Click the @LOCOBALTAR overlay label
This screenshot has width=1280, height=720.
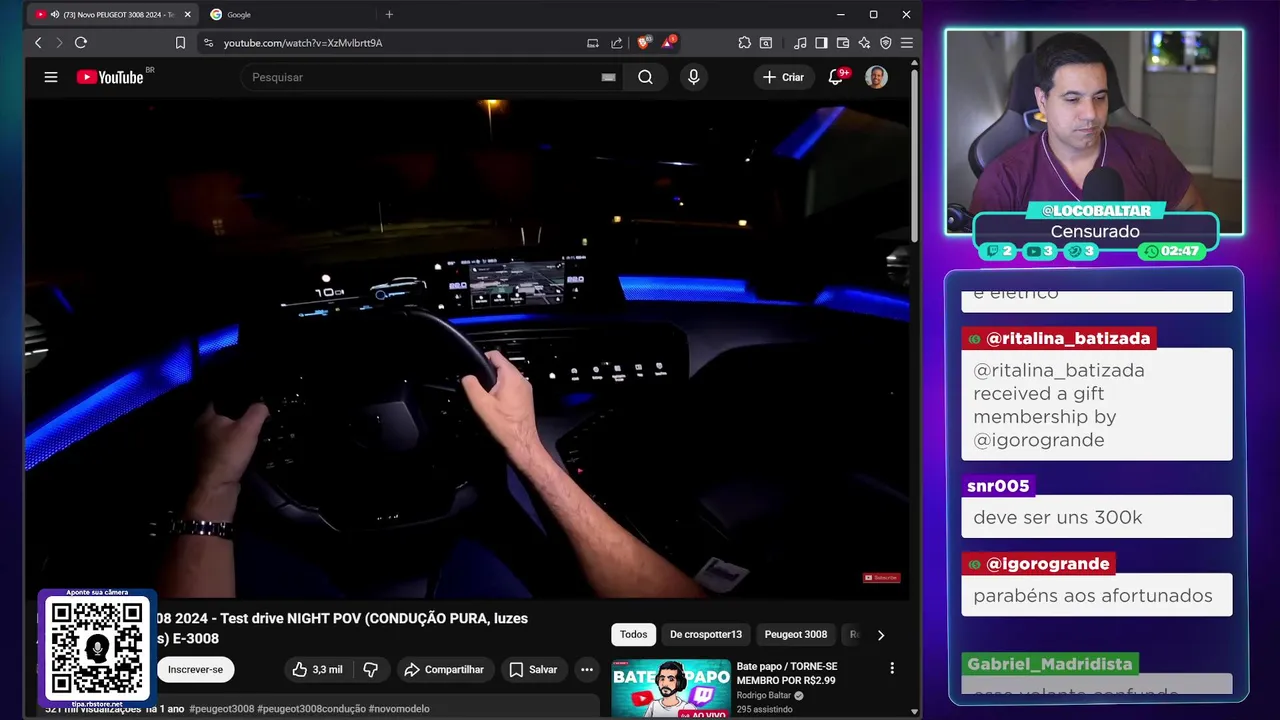(1096, 211)
